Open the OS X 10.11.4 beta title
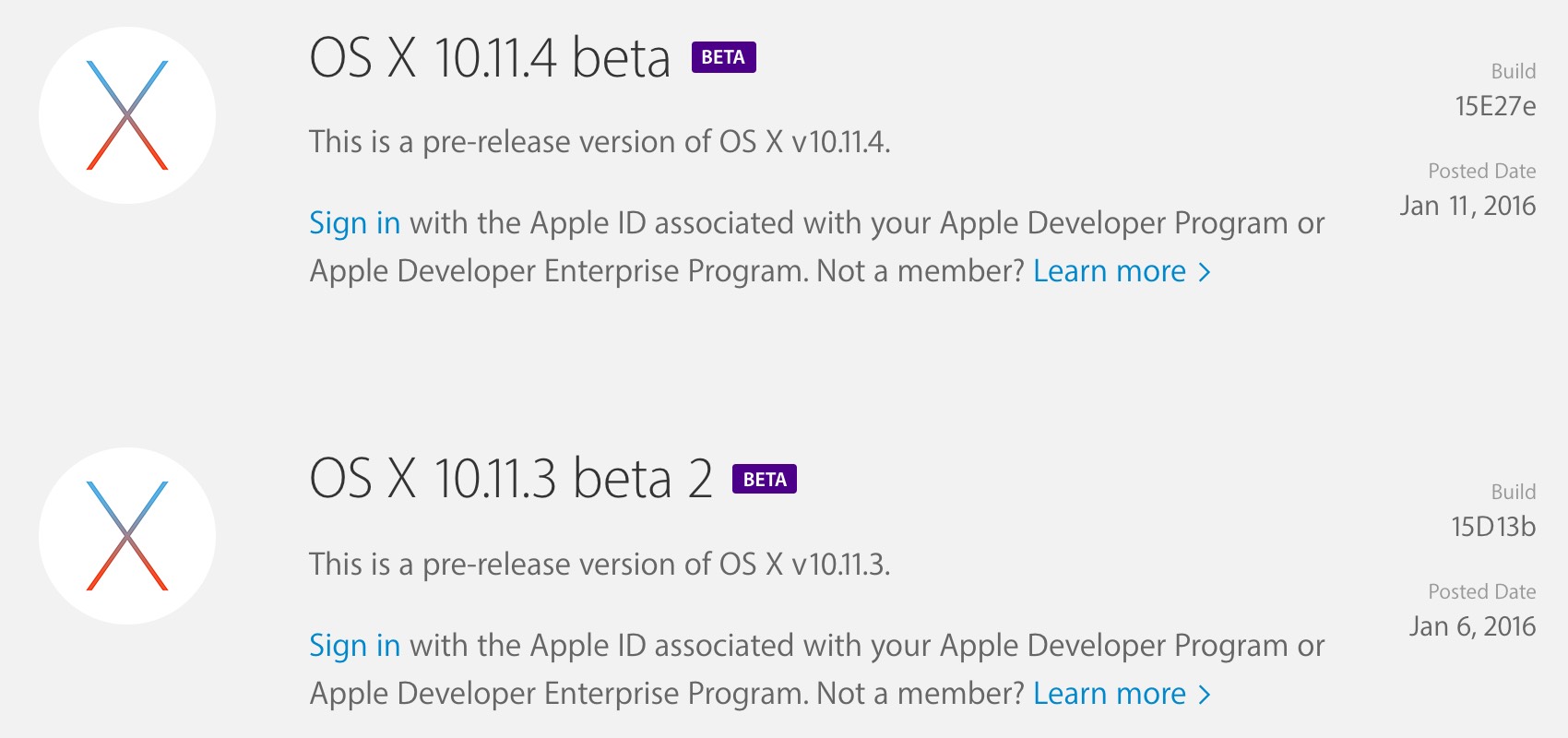The width and height of the screenshot is (1568, 738). click(x=490, y=58)
